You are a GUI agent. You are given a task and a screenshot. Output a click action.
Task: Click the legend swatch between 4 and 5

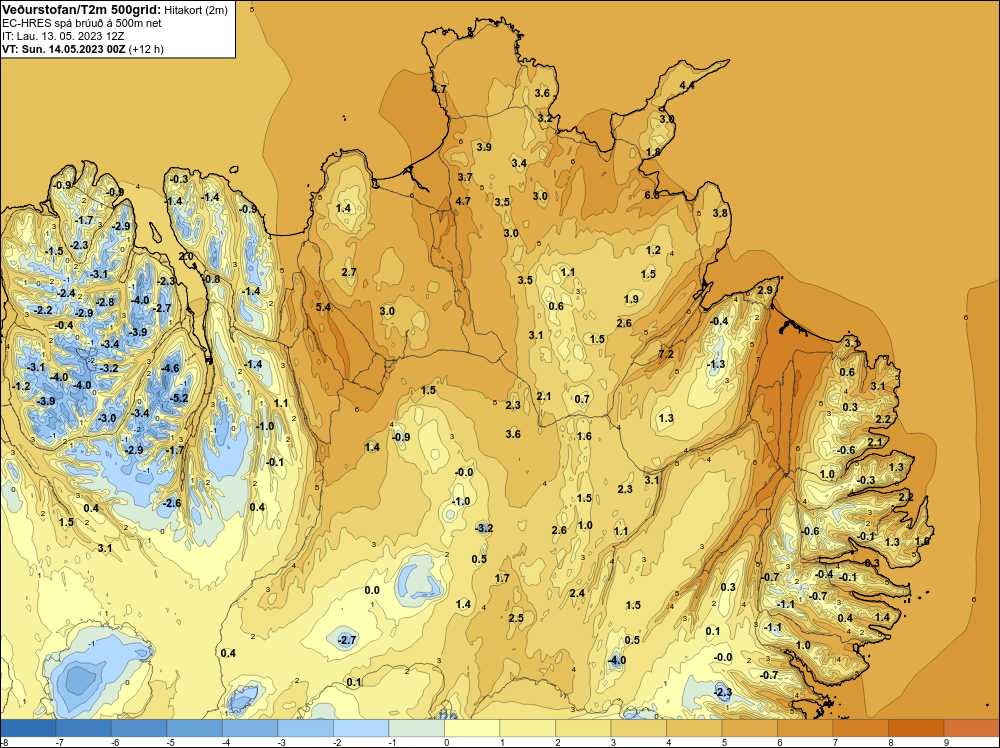coord(694,728)
